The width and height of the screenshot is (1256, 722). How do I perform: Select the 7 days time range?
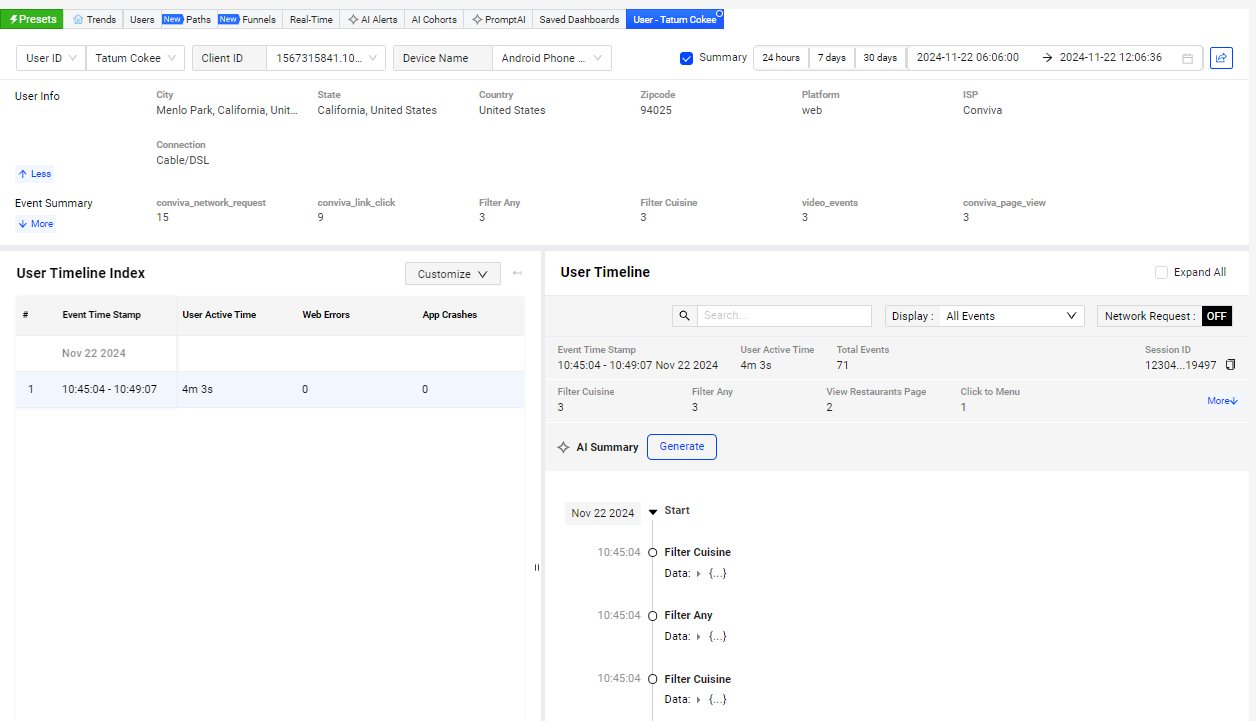coord(832,58)
